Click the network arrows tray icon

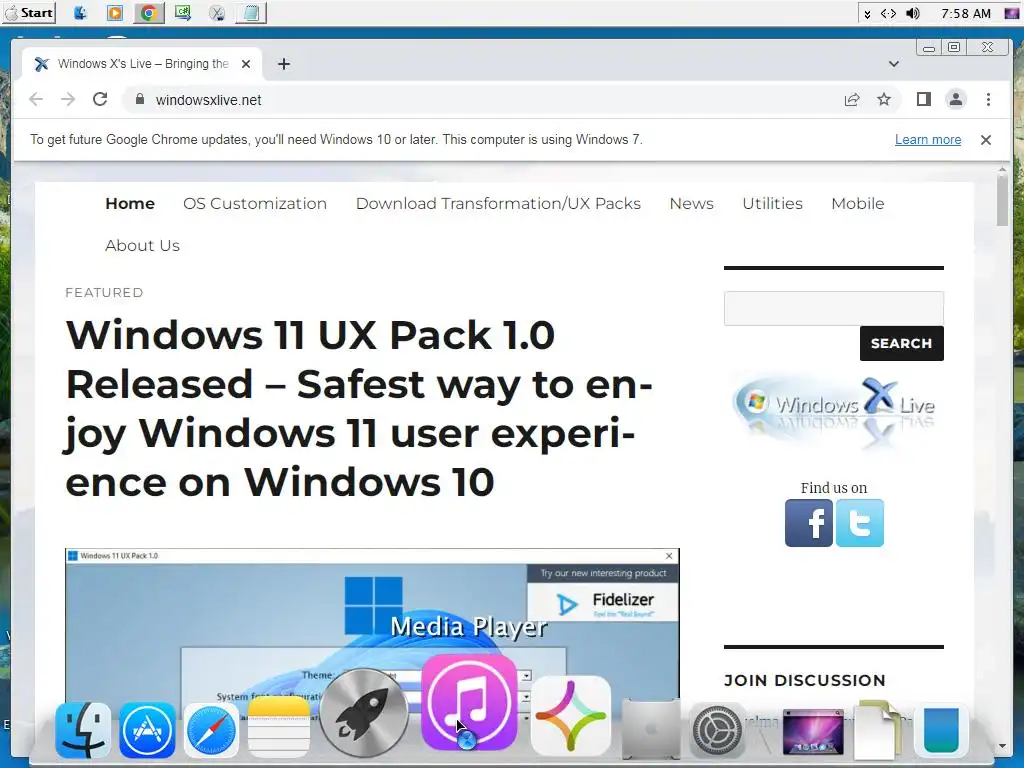[x=888, y=13]
